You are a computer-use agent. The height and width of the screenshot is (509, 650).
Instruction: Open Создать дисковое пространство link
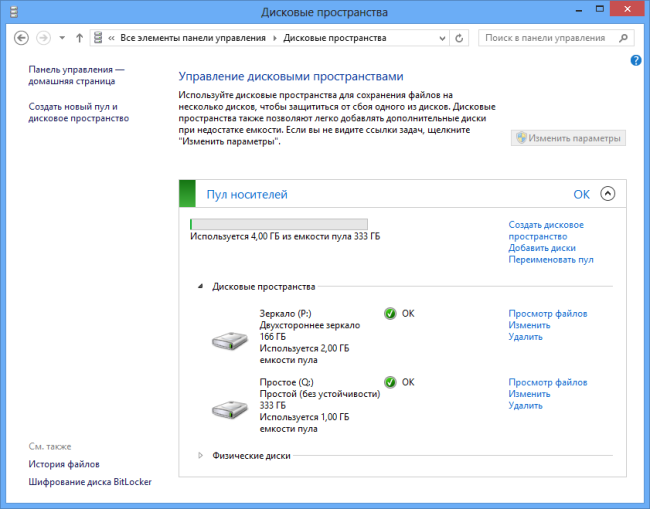546,230
